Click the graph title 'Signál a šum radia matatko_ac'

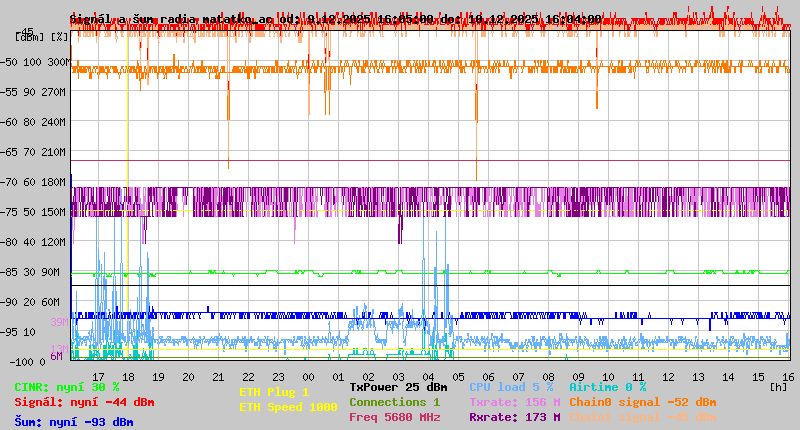coord(171,19)
